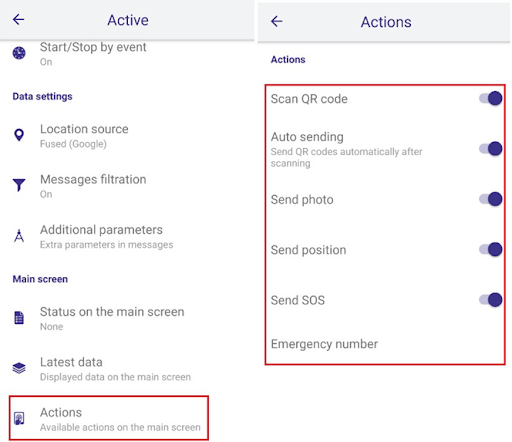Click the Status on main screen document icon

(x=19, y=318)
